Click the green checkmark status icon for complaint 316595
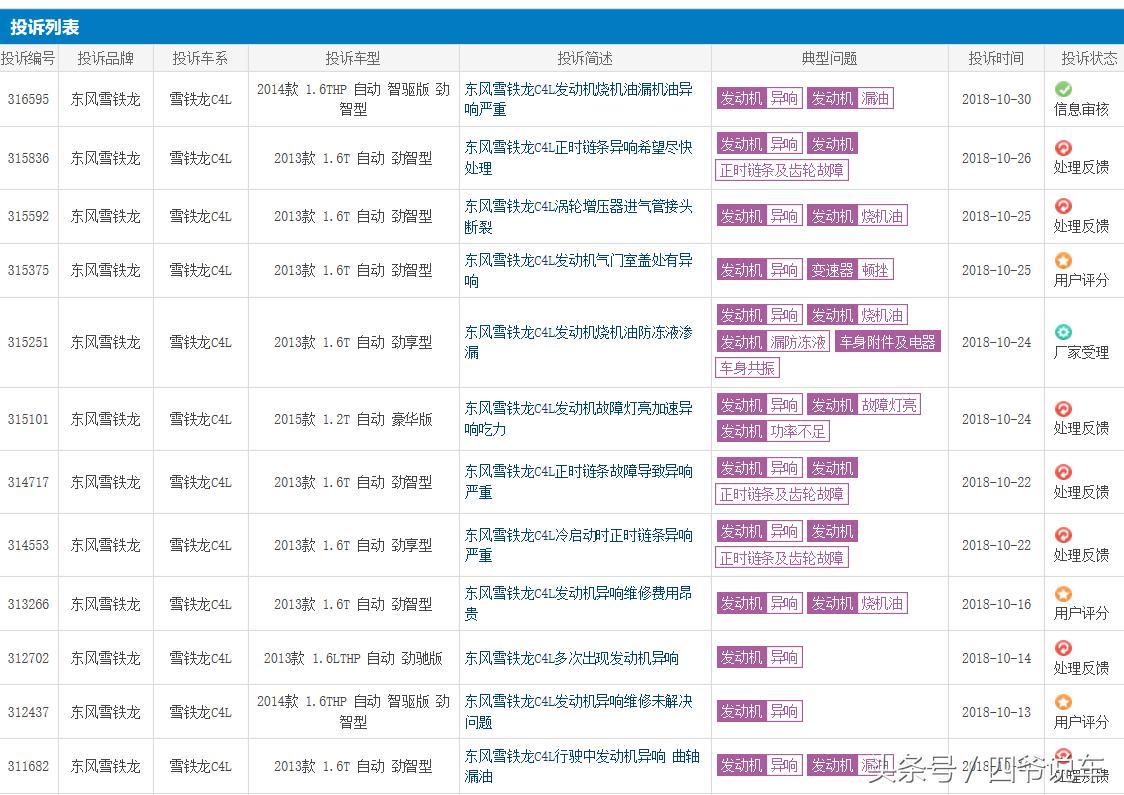 [x=1063, y=89]
